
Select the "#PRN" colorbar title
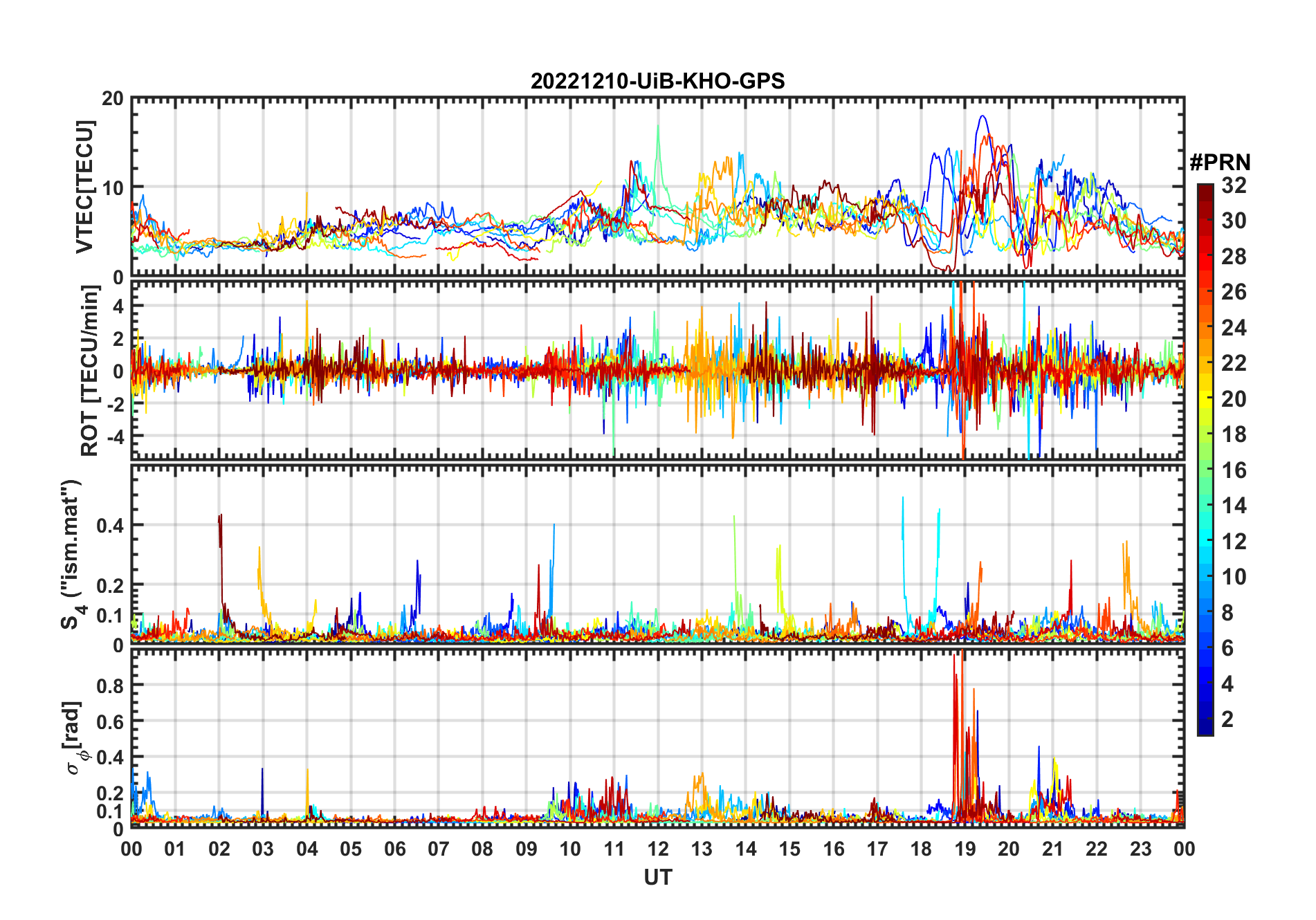pyautogui.click(x=1220, y=163)
